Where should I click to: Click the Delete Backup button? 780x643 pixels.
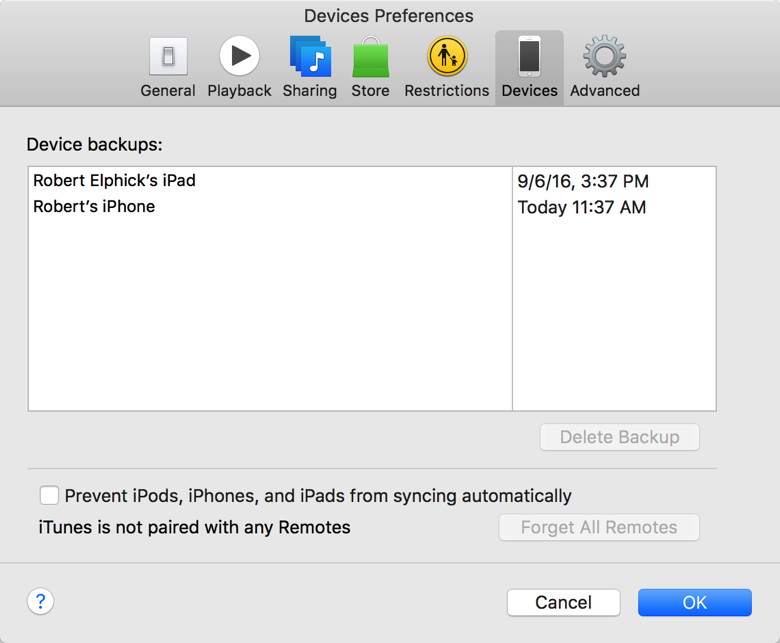point(619,437)
